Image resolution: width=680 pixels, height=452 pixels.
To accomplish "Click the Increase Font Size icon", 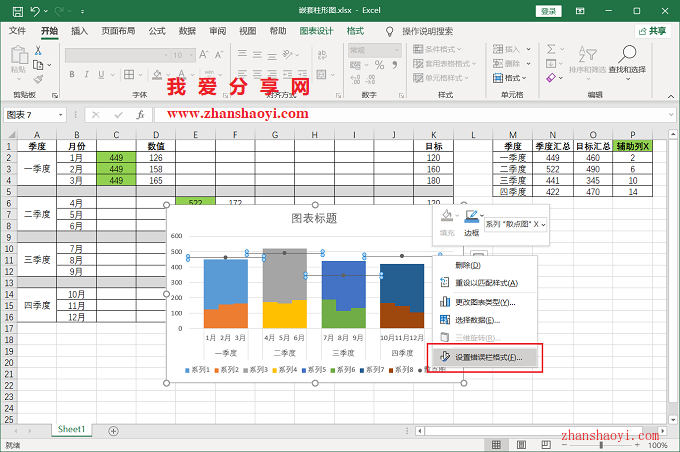I will pyautogui.click(x=203, y=55).
